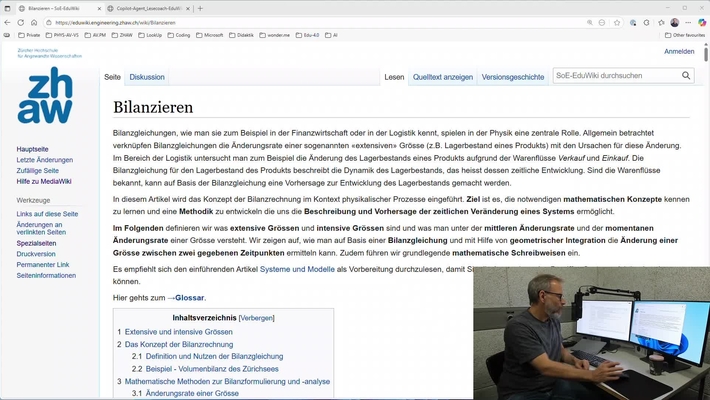Open the AV.PM bookmarks folder
This screenshot has width=710, height=400.
click(95, 35)
